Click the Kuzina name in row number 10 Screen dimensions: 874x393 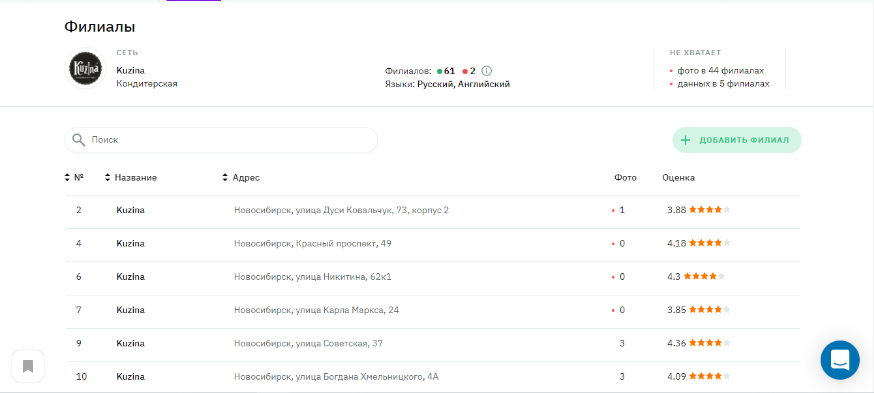[130, 377]
